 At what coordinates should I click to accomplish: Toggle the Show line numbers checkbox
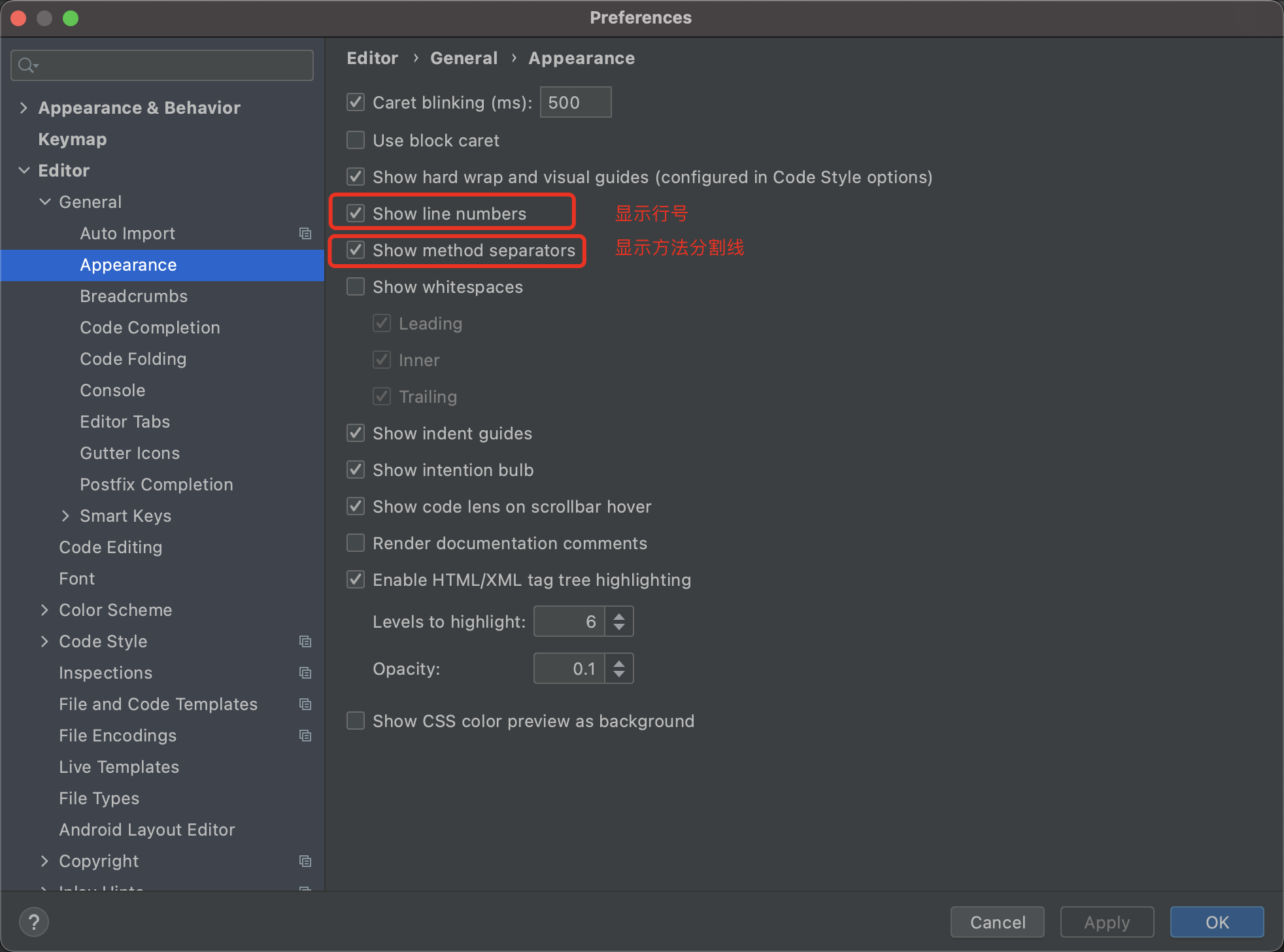(x=356, y=213)
